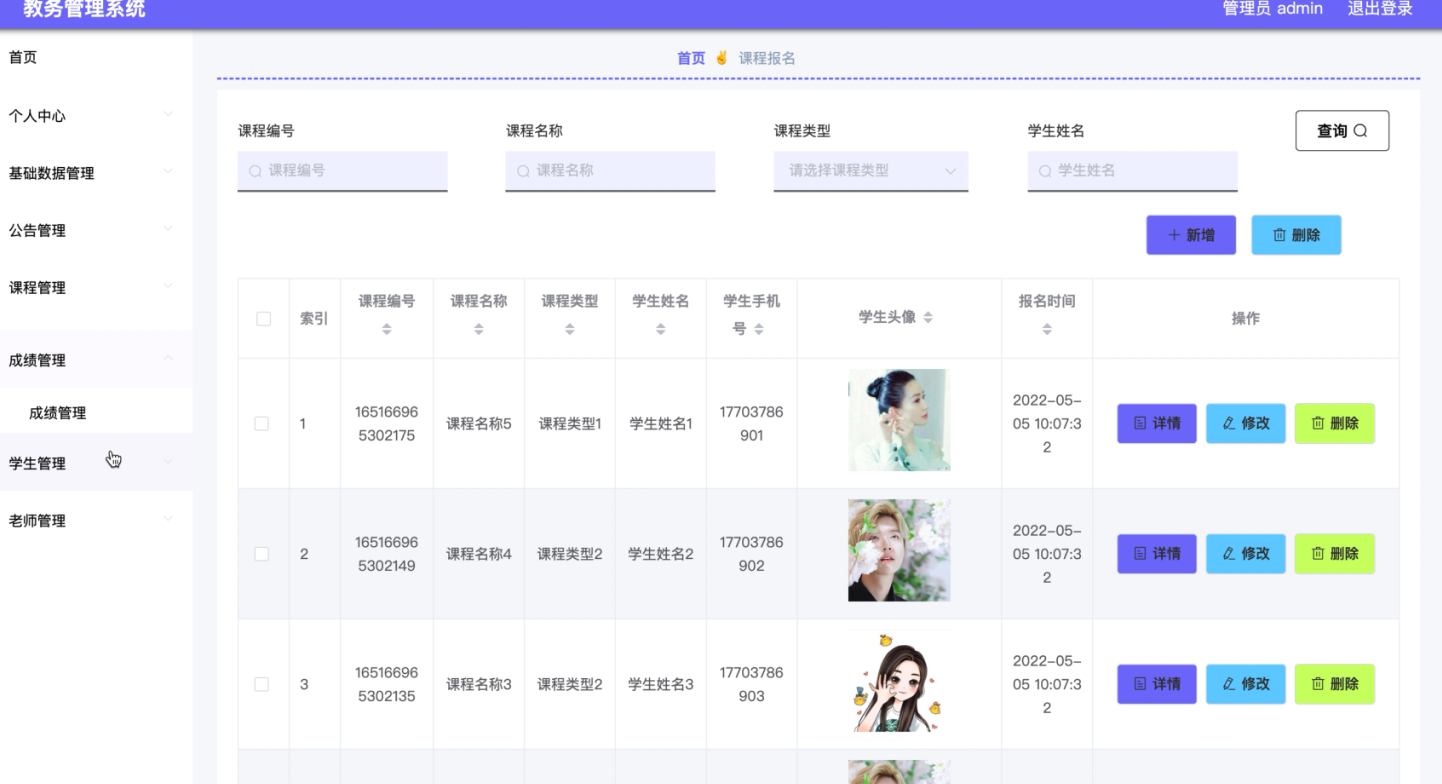
Task: Click the 课程名称5 cell
Action: (479, 424)
